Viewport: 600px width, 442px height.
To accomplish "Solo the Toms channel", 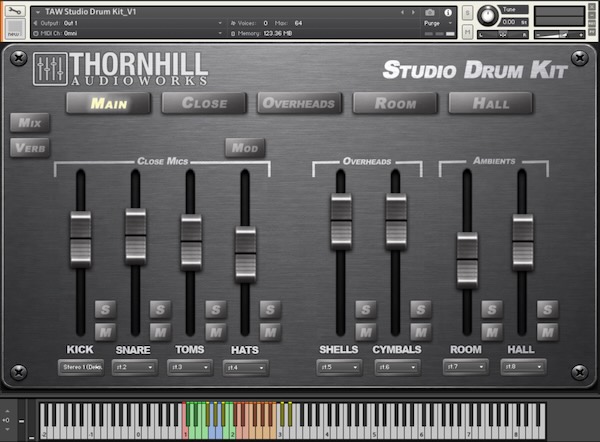I will point(215,309).
